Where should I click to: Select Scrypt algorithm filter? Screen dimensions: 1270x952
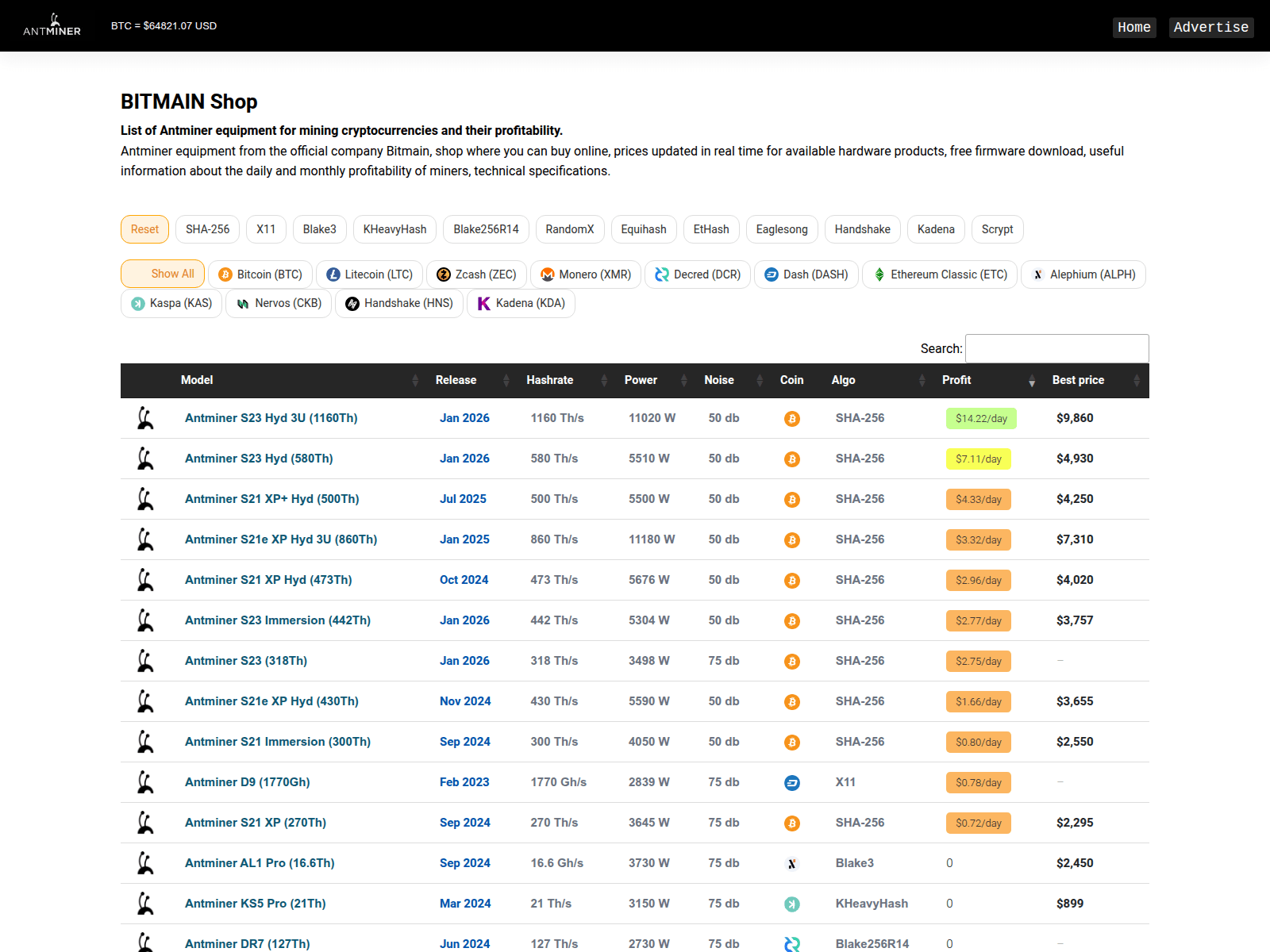[997, 229]
